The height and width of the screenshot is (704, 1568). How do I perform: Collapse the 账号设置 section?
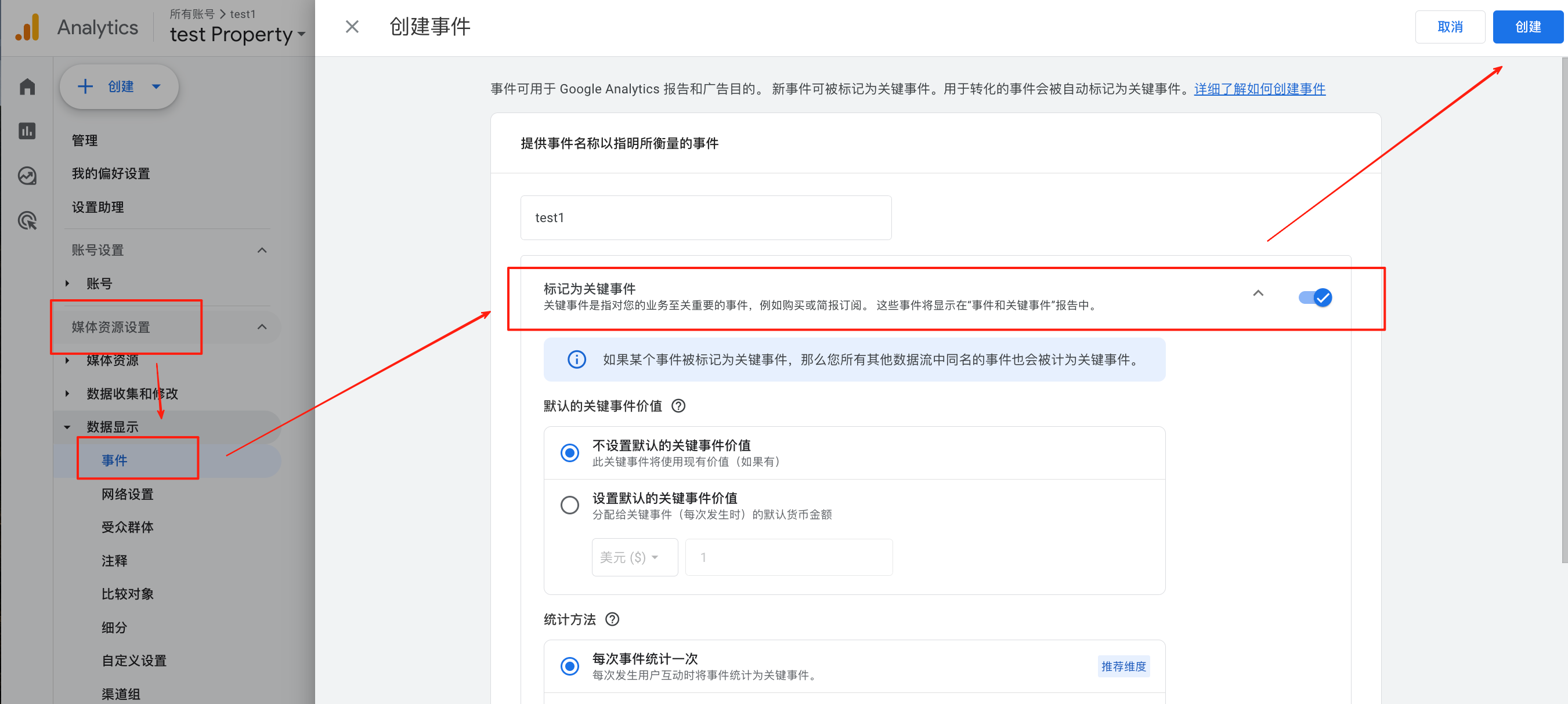click(262, 249)
